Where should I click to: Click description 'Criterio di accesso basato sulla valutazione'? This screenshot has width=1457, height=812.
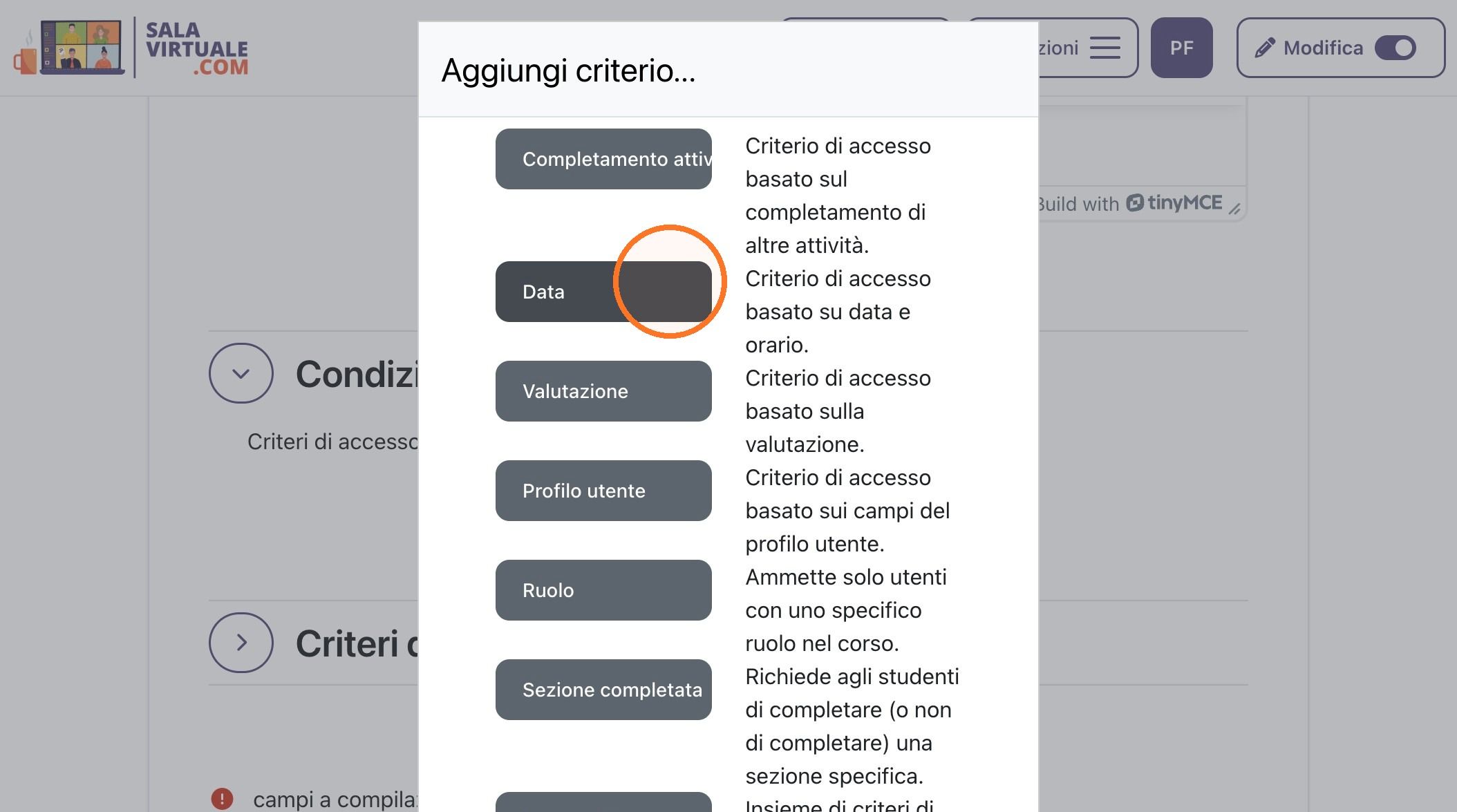tap(838, 411)
